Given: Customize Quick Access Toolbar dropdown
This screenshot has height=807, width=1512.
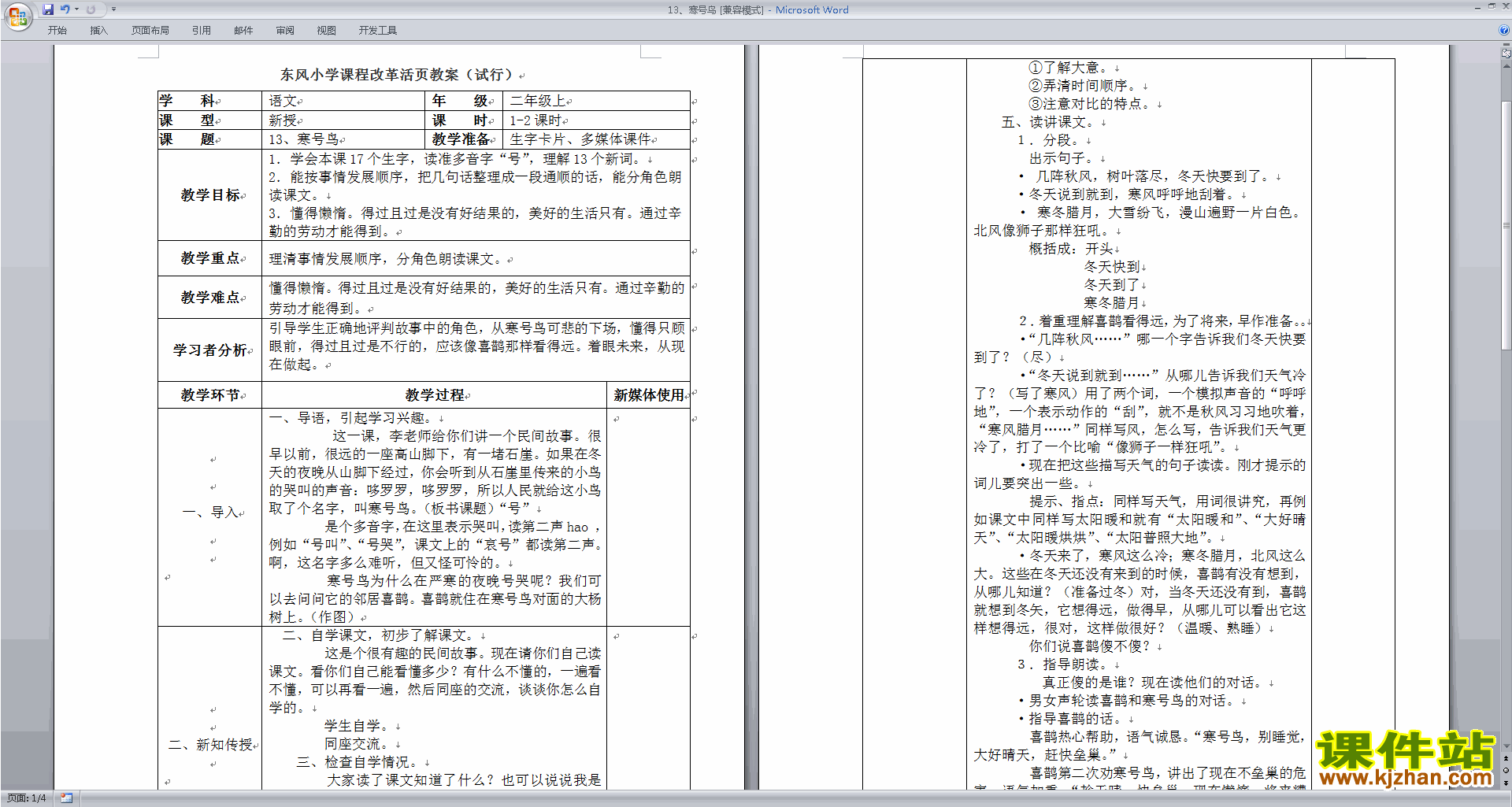Looking at the screenshot, I should (x=113, y=9).
